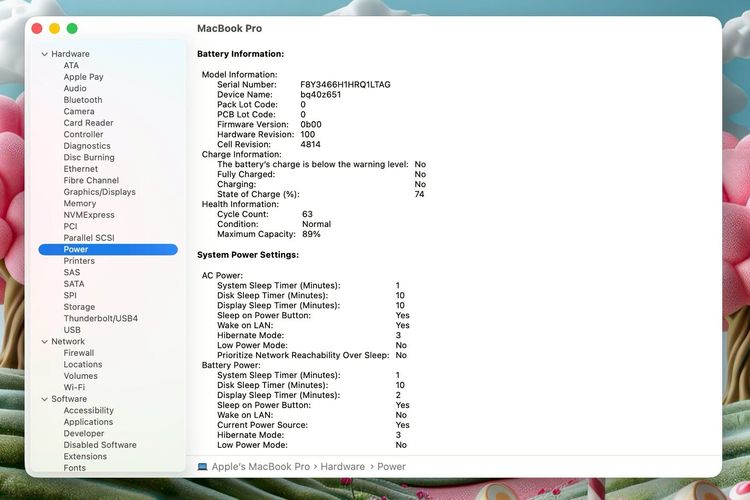Image resolution: width=750 pixels, height=500 pixels.
Task: Click serial number F8Y3466H1HRQ1LTAG
Action: (345, 85)
